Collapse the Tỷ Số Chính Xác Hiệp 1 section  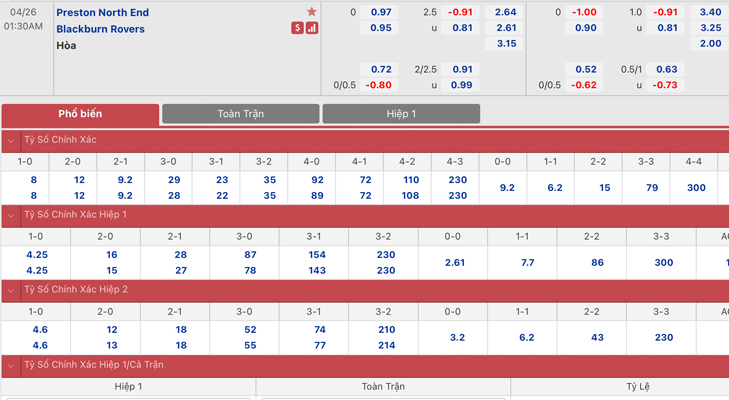(x=11, y=215)
